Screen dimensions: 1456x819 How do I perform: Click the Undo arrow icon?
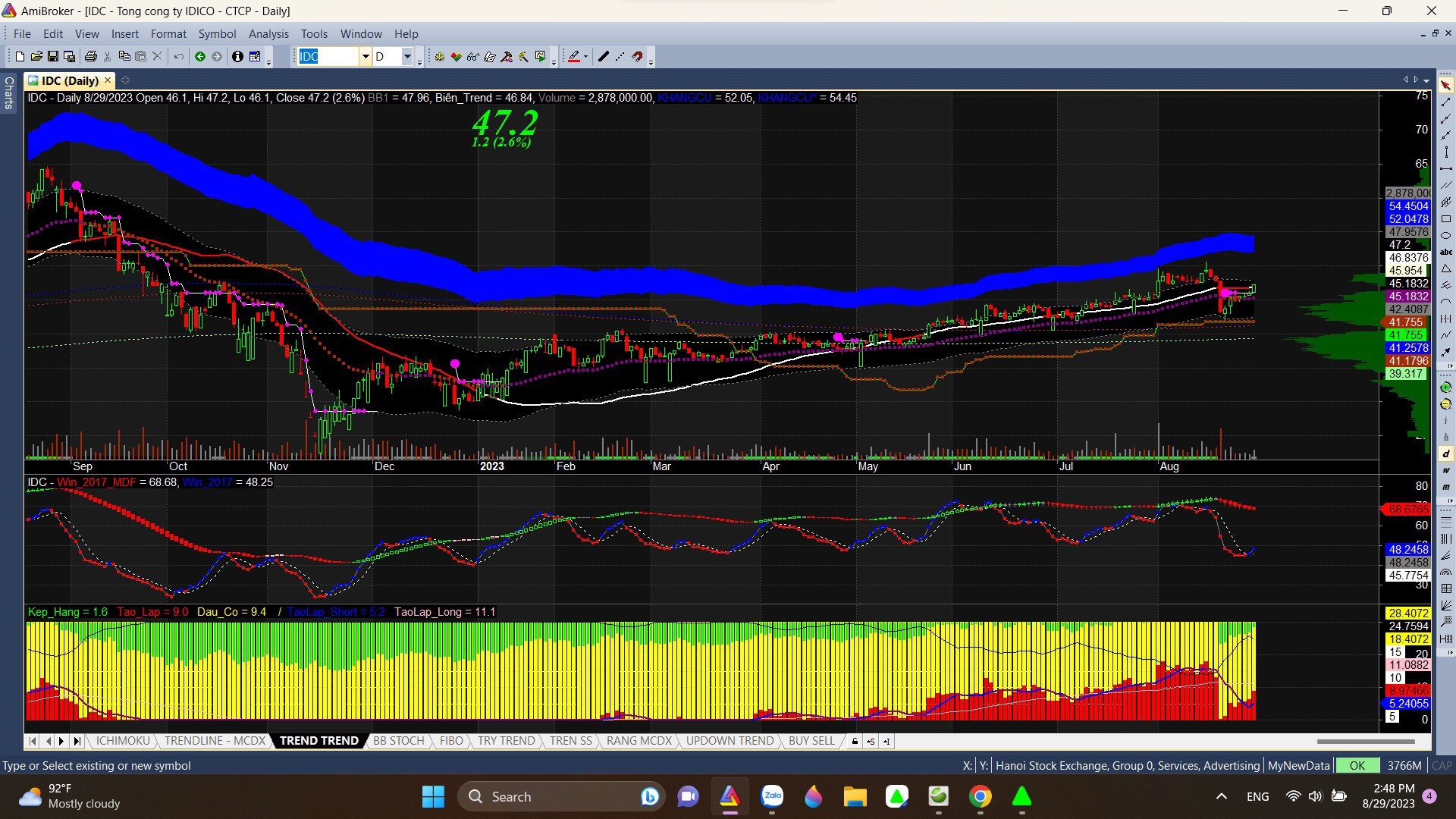[178, 56]
